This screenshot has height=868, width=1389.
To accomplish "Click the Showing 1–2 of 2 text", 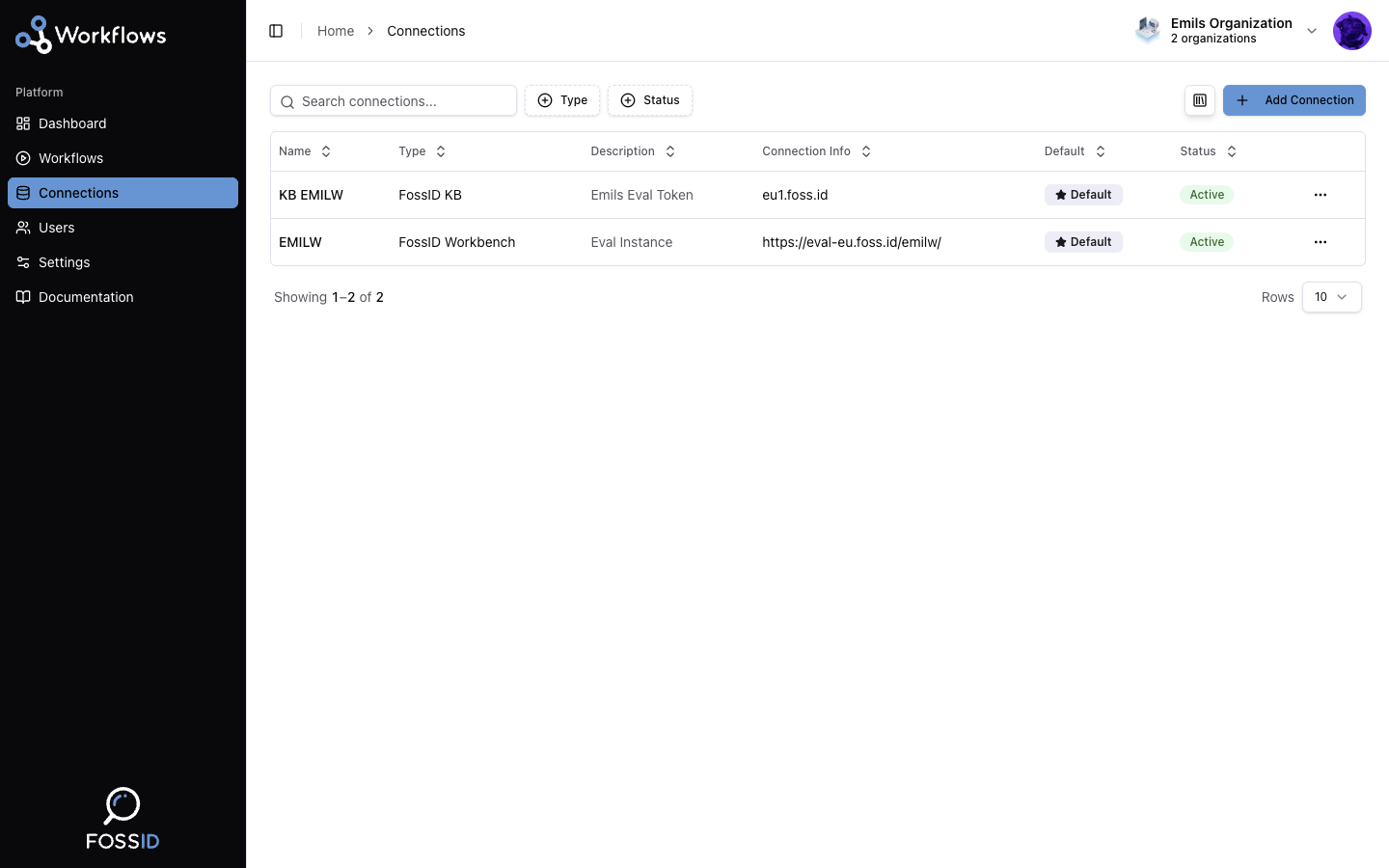I will pyautogui.click(x=329, y=297).
